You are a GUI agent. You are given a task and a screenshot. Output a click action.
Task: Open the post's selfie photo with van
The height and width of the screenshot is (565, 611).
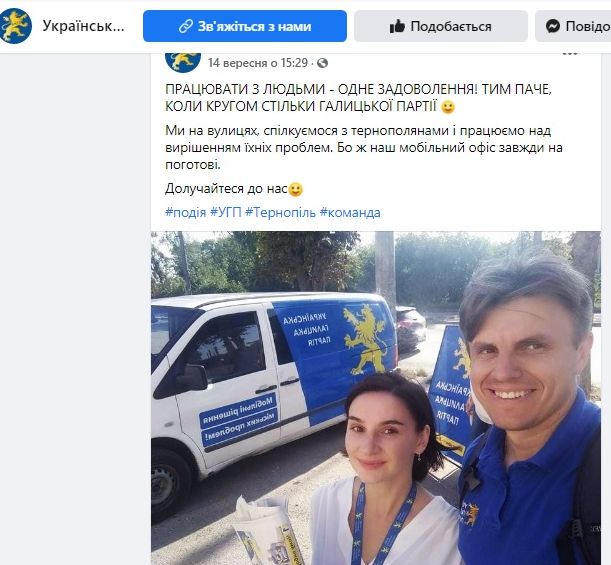376,398
